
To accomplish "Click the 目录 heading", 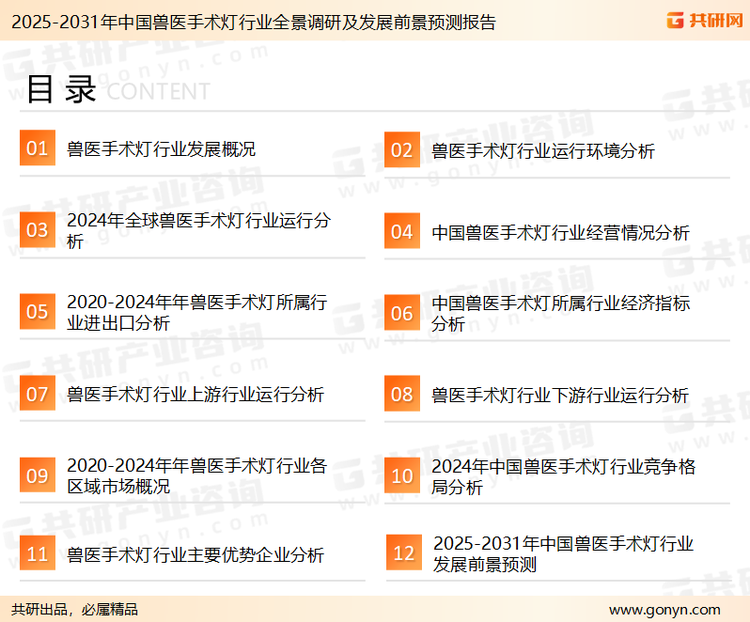I will point(61,89).
